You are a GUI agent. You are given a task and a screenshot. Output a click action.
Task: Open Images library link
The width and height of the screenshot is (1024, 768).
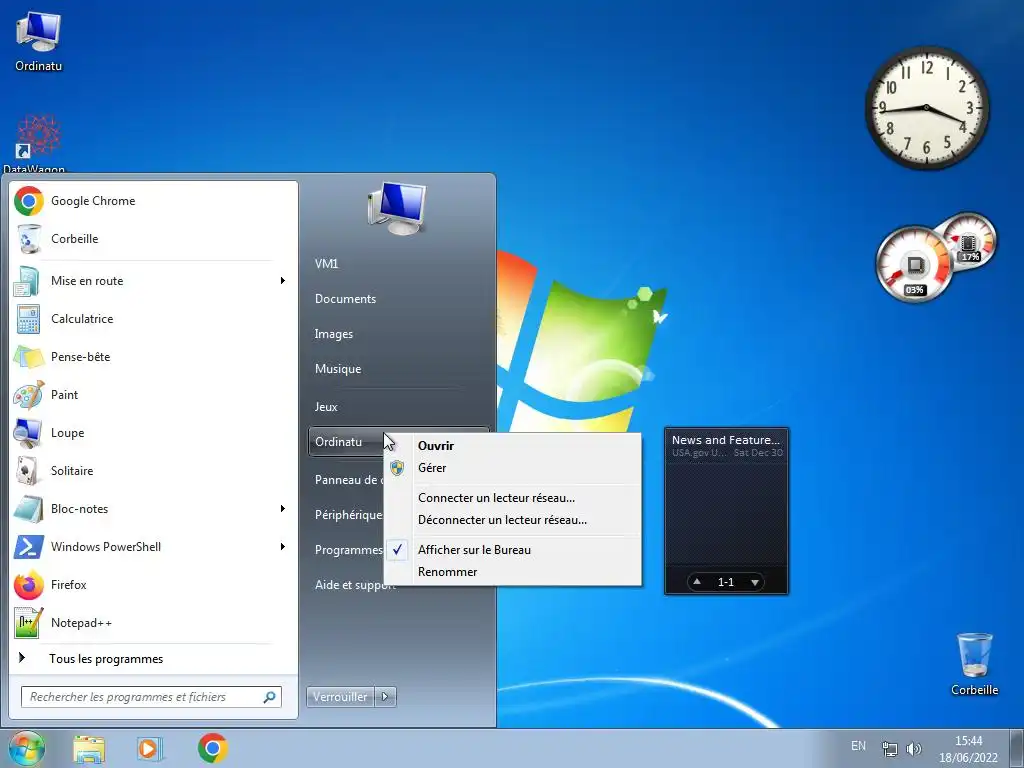pyautogui.click(x=334, y=334)
